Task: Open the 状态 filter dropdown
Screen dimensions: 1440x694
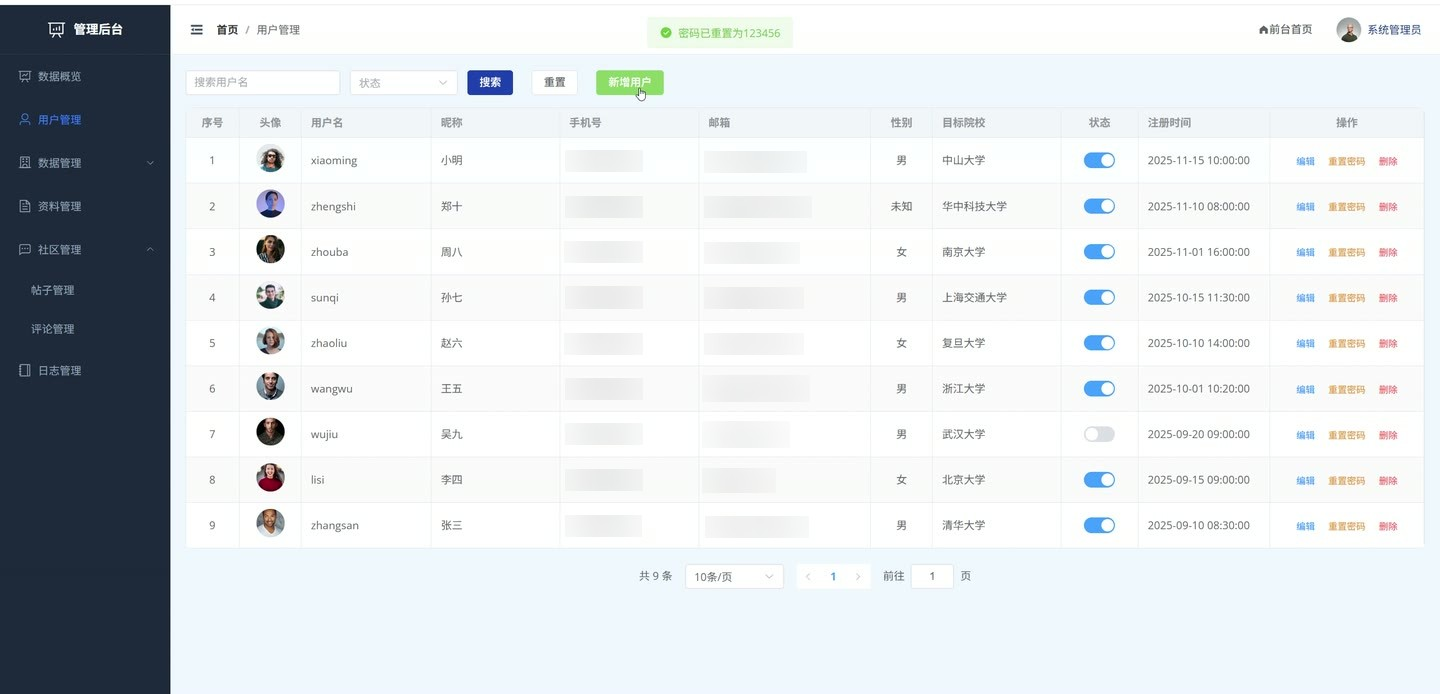Action: (x=404, y=83)
